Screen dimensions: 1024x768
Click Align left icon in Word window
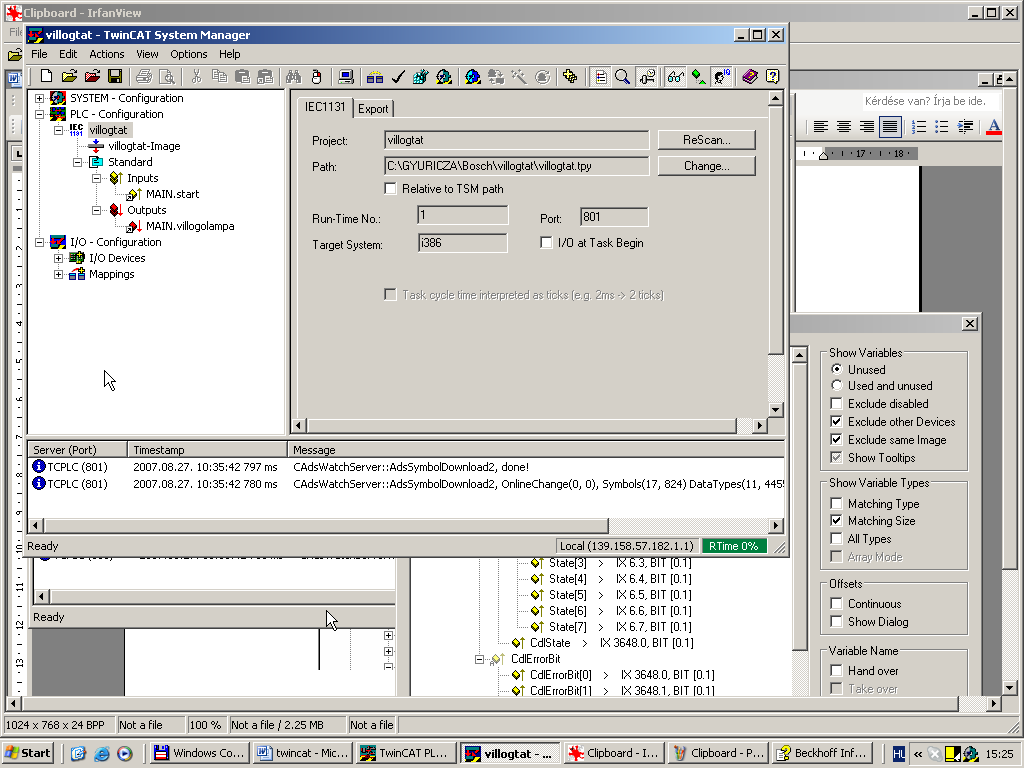tap(820, 127)
